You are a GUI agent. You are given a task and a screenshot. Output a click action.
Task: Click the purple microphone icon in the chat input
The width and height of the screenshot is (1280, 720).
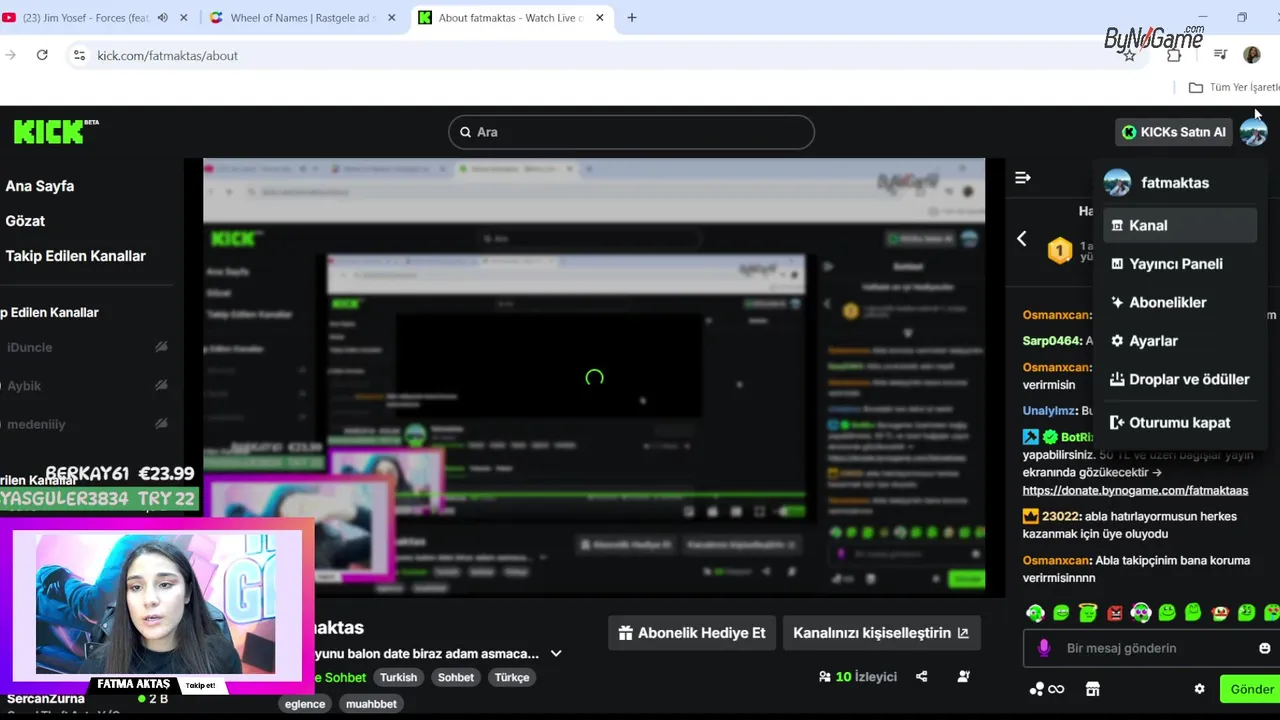1043,648
